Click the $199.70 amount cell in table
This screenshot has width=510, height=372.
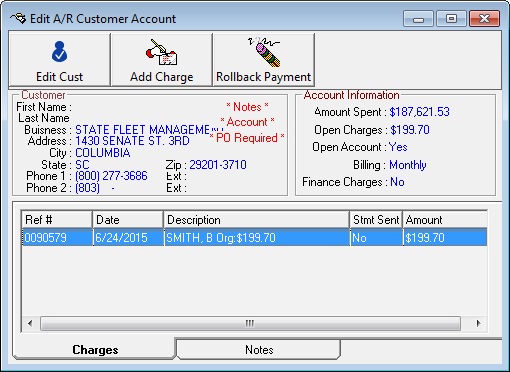pos(445,238)
